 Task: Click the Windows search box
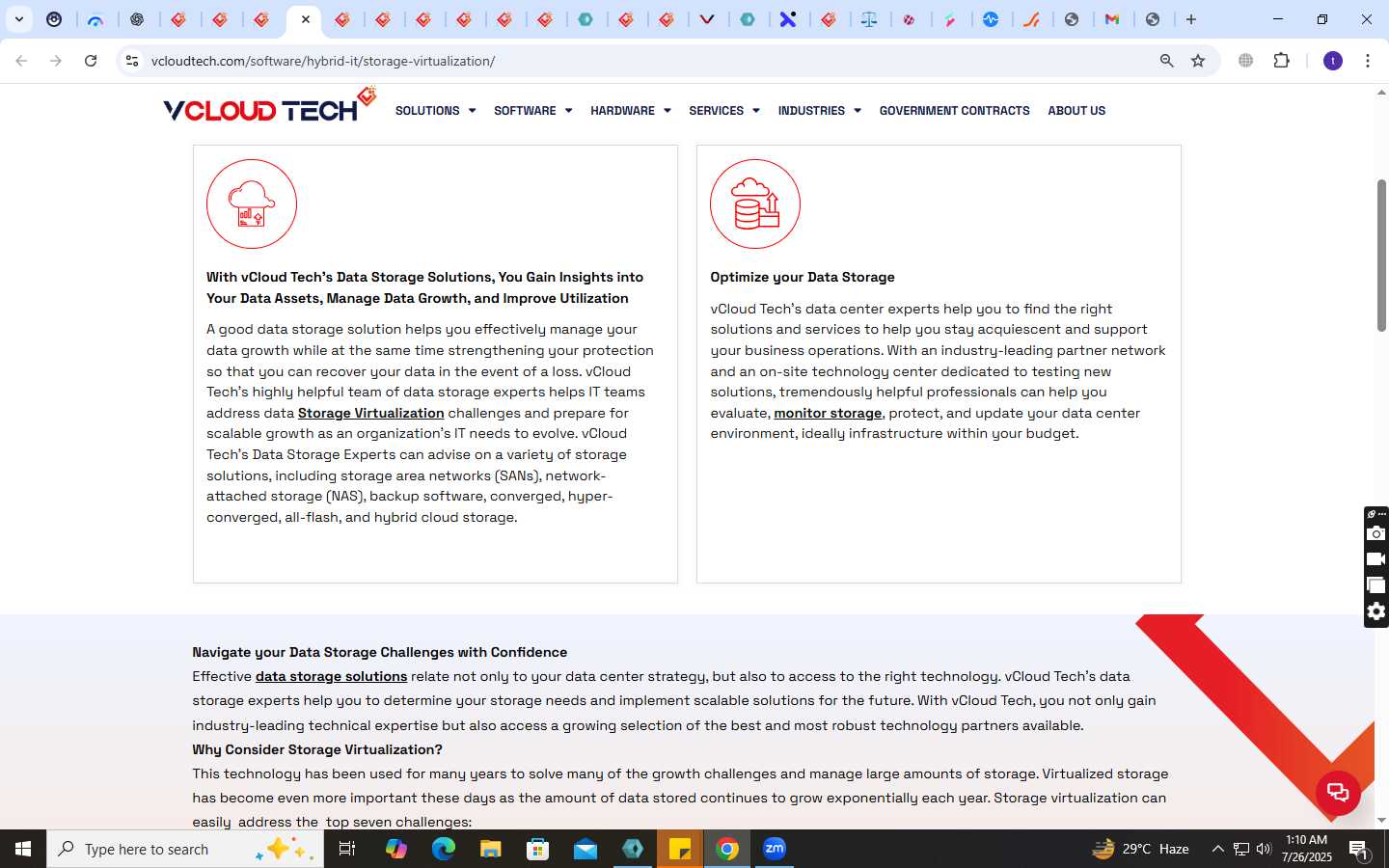[185, 849]
